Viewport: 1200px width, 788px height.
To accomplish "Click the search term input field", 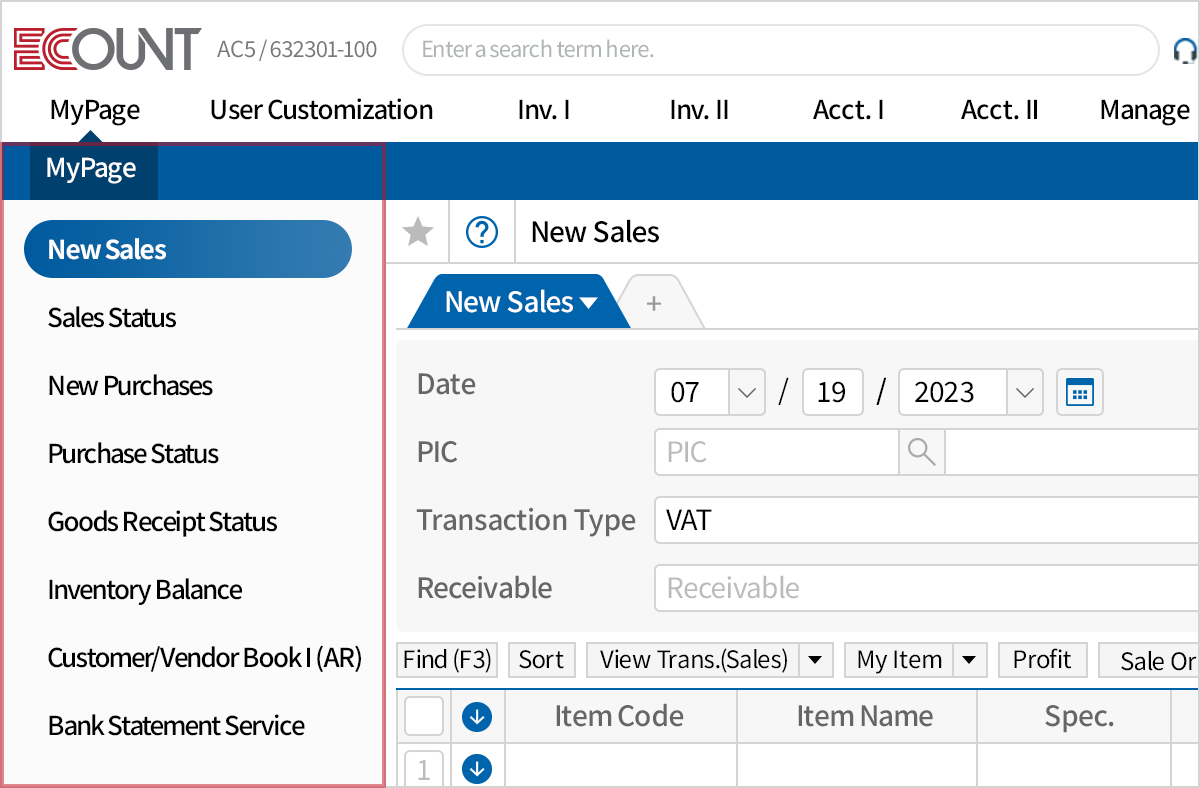I will point(780,48).
